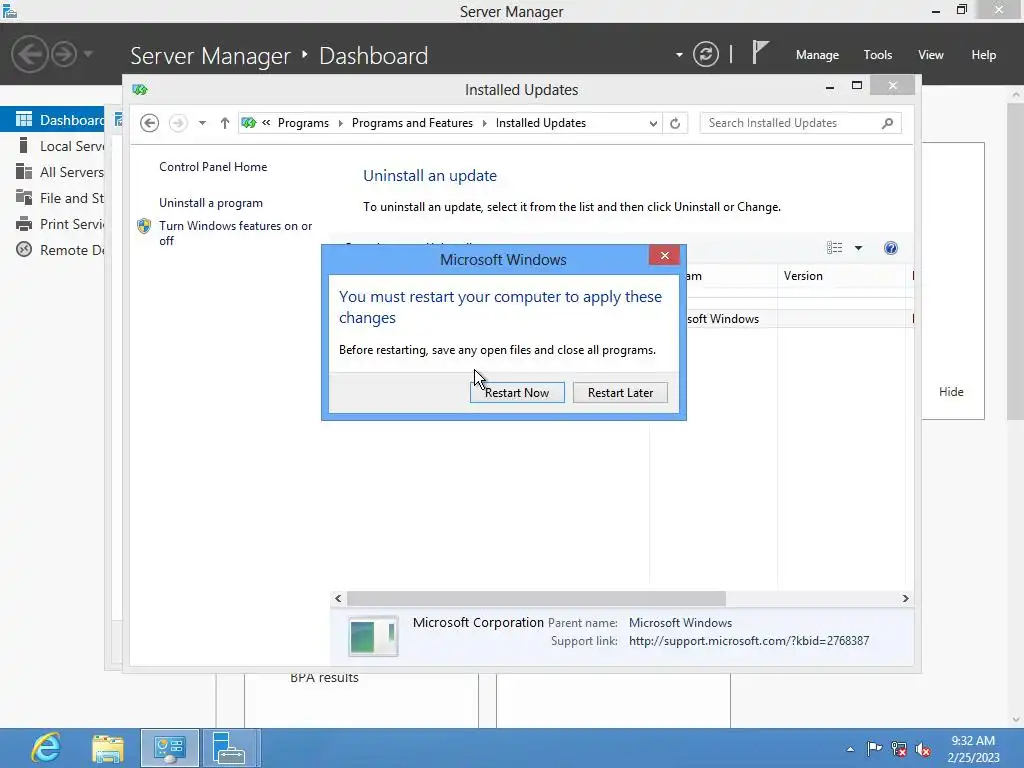
Task: Click the change view icon in Installed Updates
Action: tap(834, 248)
